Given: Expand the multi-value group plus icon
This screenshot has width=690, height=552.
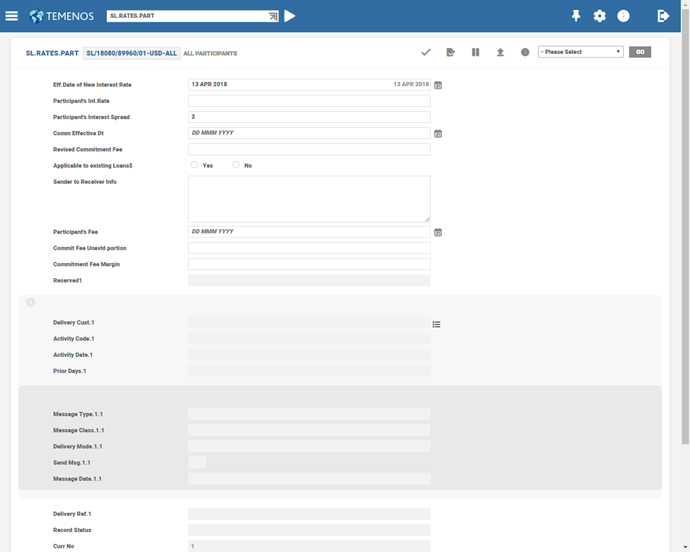Looking at the screenshot, I should pos(31,302).
